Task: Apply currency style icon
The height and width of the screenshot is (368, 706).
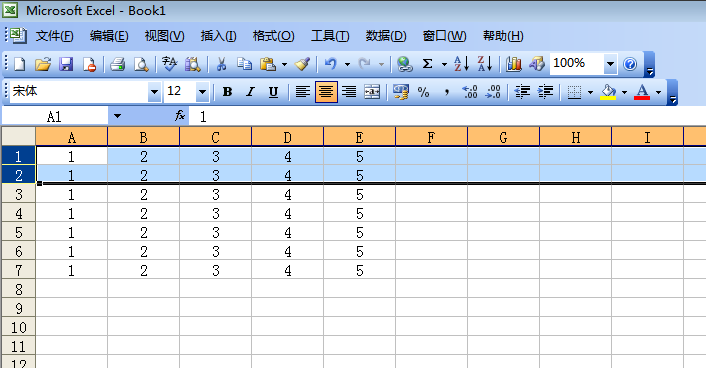Action: point(400,92)
